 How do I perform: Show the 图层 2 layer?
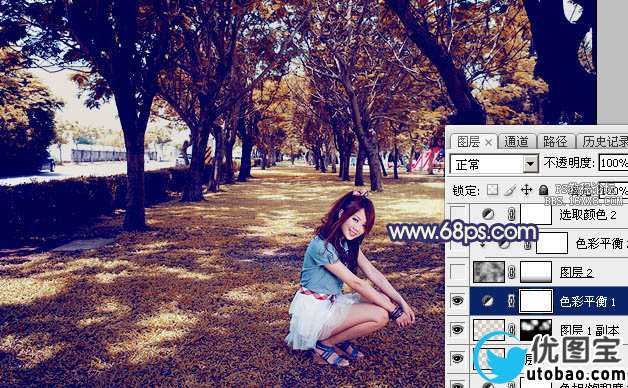click(457, 272)
